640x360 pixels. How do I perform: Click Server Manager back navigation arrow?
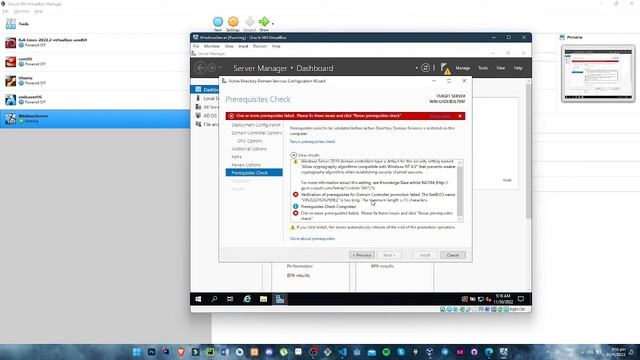click(x=200, y=68)
